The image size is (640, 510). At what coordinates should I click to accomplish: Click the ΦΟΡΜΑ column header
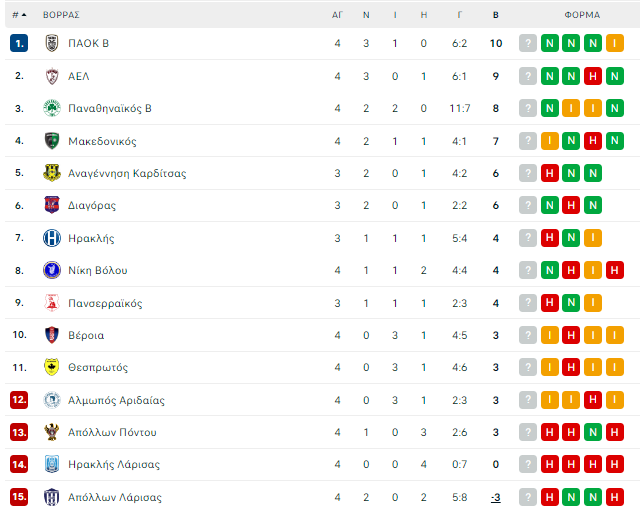click(582, 15)
